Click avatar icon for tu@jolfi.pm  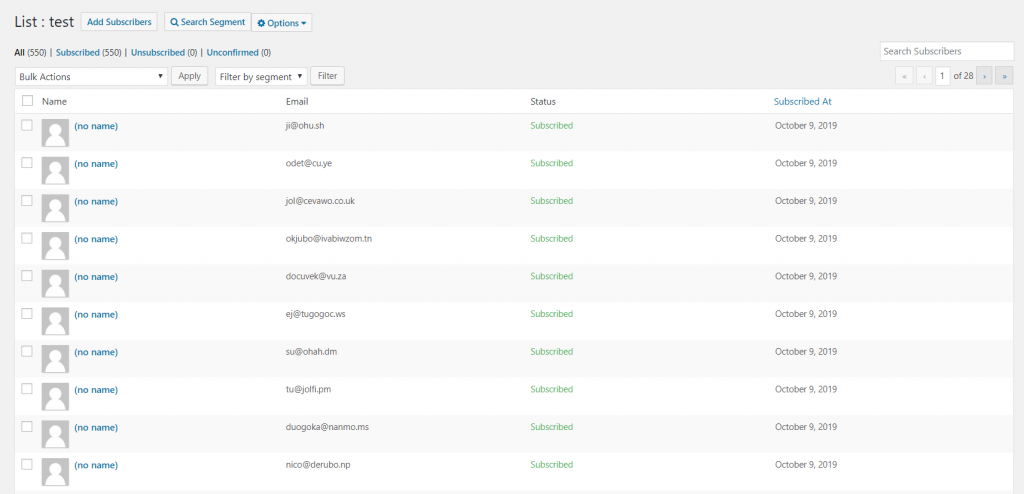coord(55,397)
